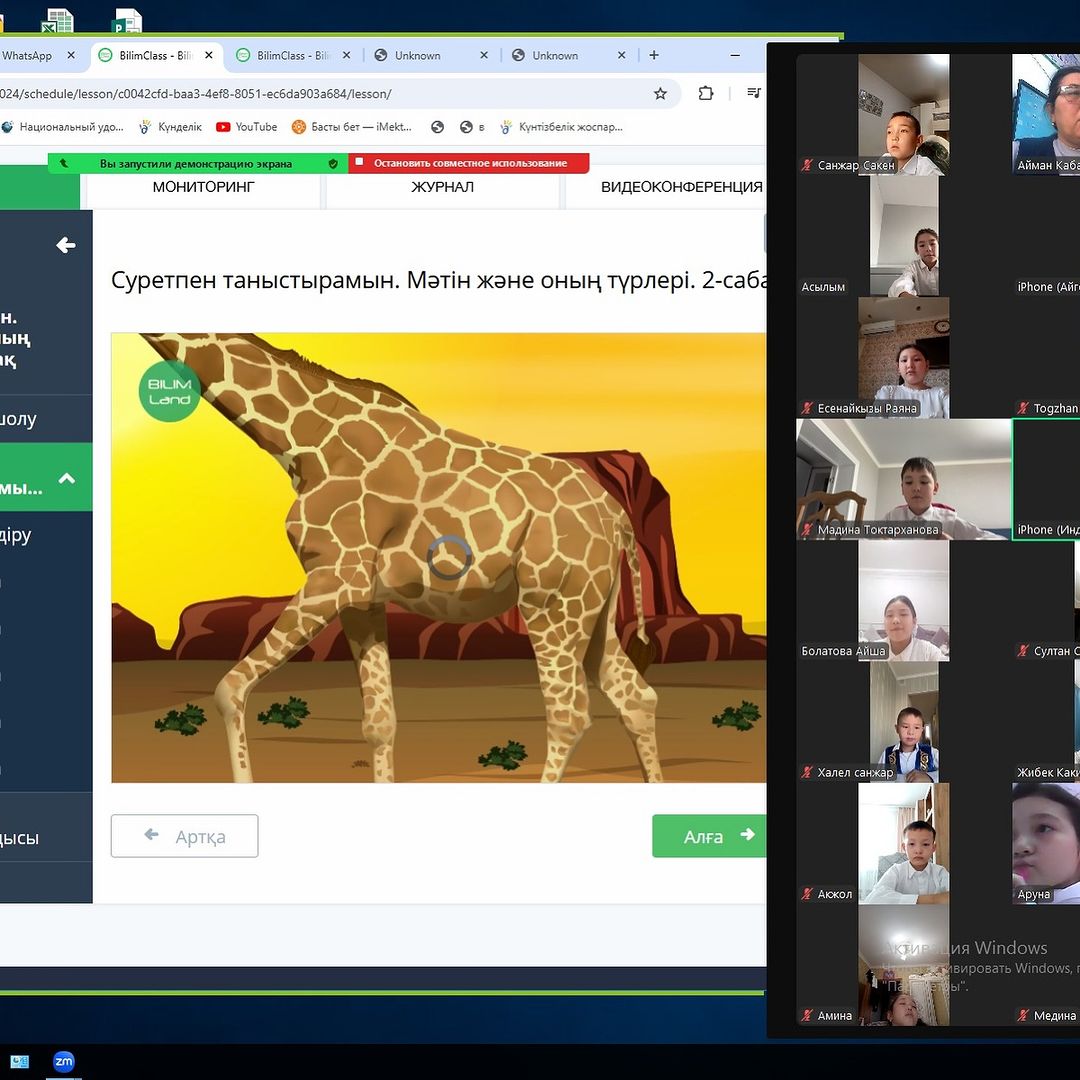
Task: Click muted mic icon next to Медина
Action: [x=1023, y=1015]
